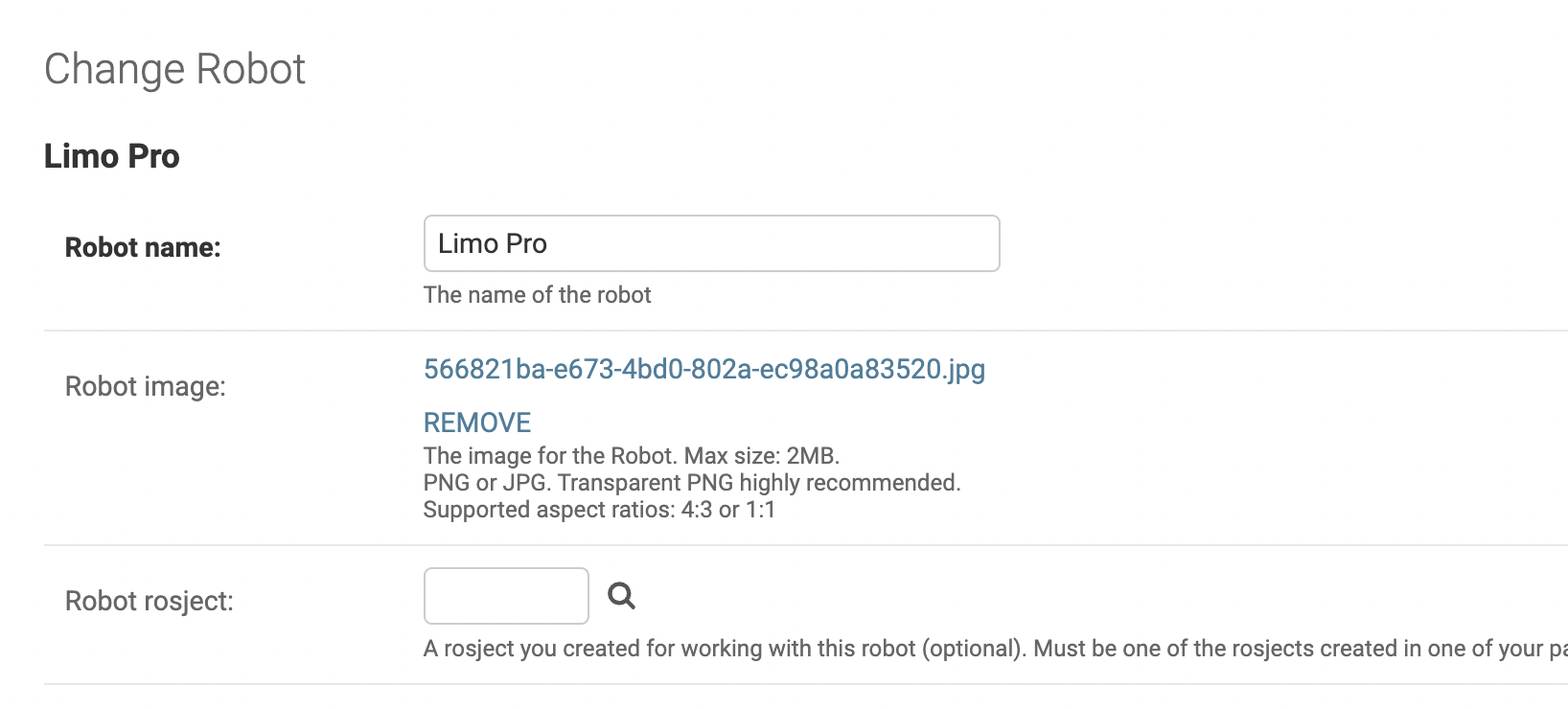Open the 566821ba-e673 jpg image link

(x=704, y=370)
